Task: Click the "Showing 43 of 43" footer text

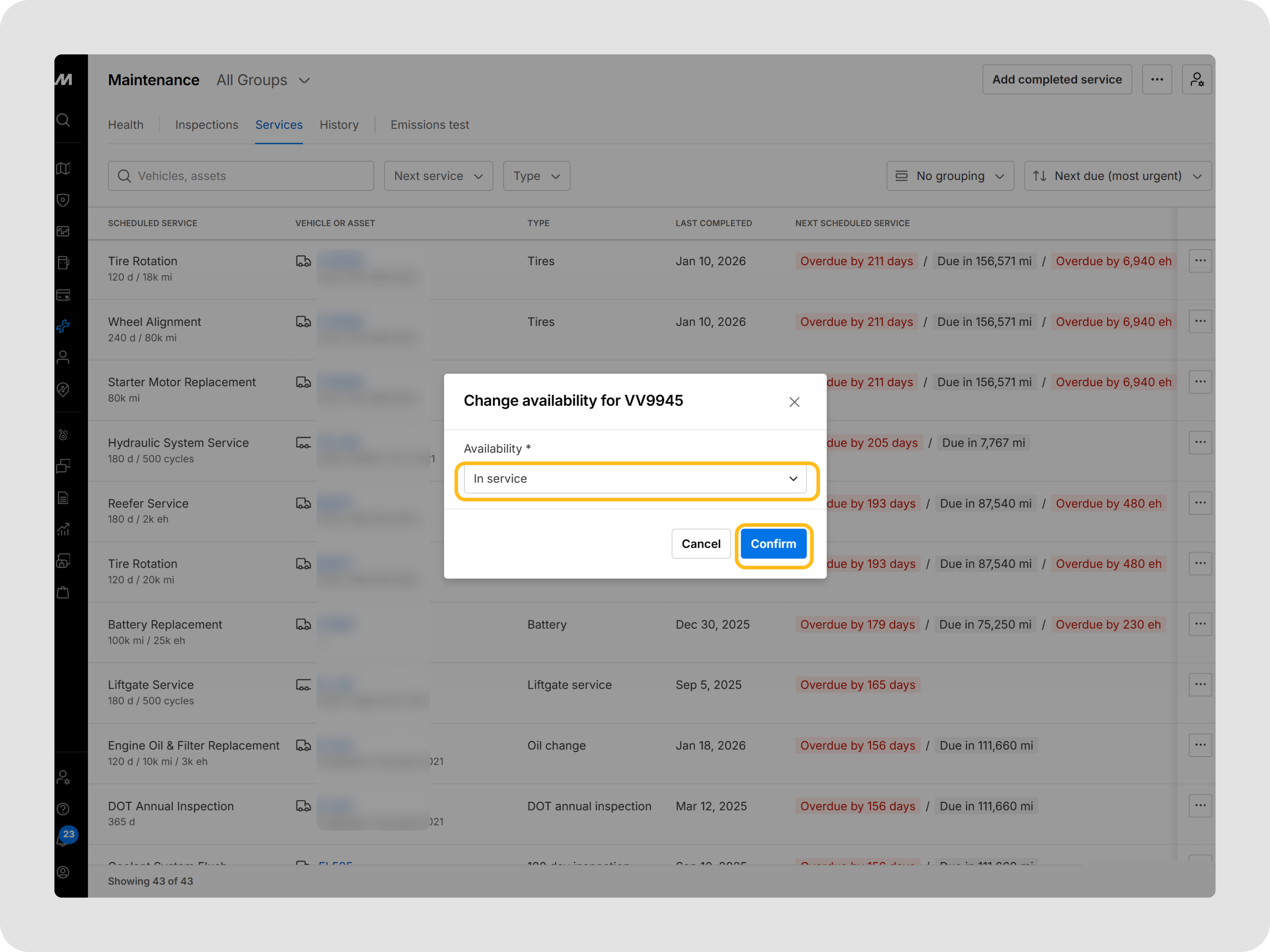Action: [x=151, y=881]
